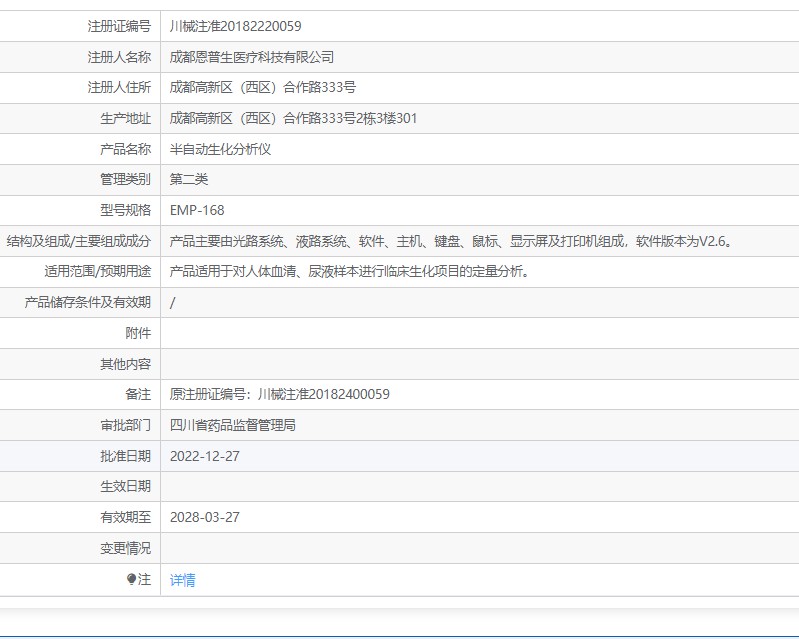Open the 详情 details link
Screen dimensions: 799x639
[x=182, y=580]
